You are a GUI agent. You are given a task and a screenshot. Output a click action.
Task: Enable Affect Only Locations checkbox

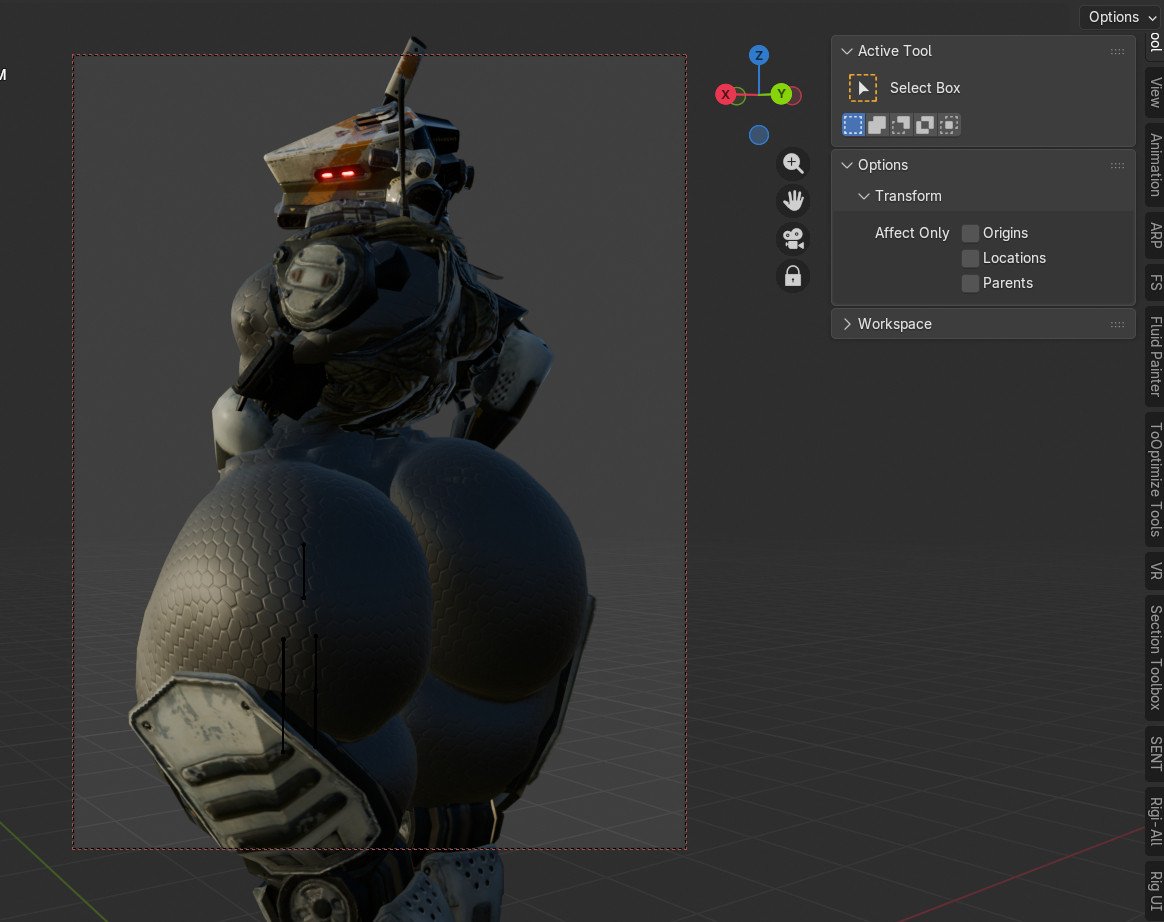point(970,258)
